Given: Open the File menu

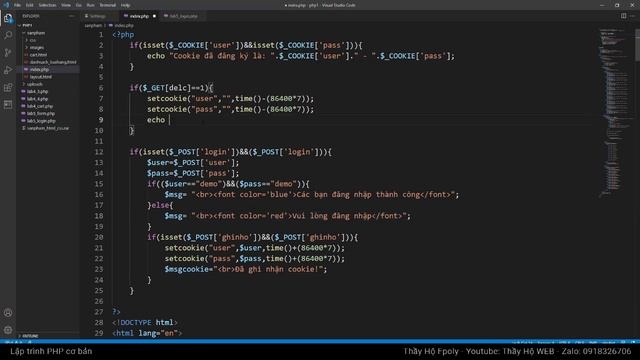Looking at the screenshot, I should pyautogui.click(x=17, y=5).
